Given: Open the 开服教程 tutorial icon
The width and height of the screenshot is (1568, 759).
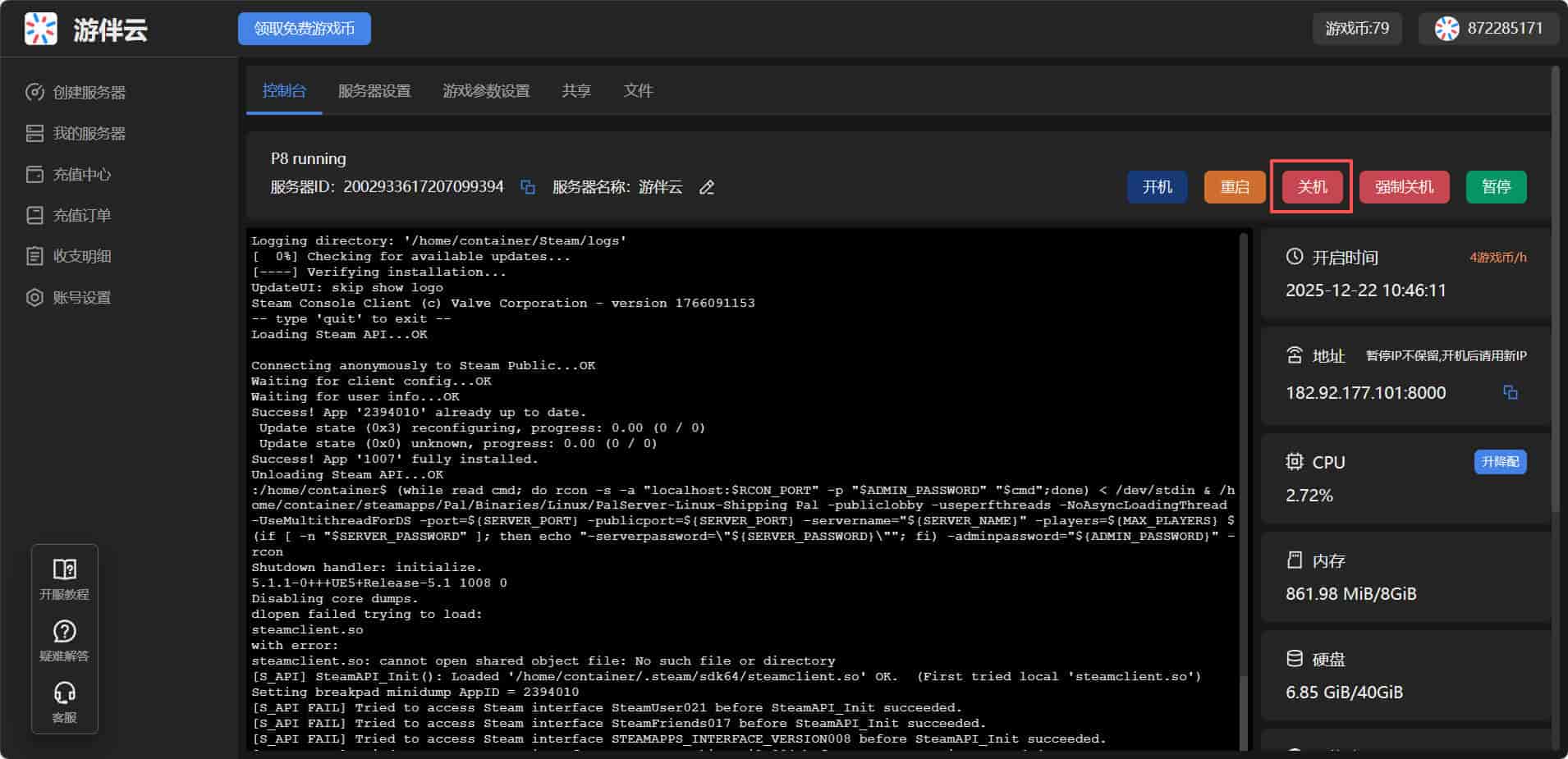Looking at the screenshot, I should coord(64,569).
